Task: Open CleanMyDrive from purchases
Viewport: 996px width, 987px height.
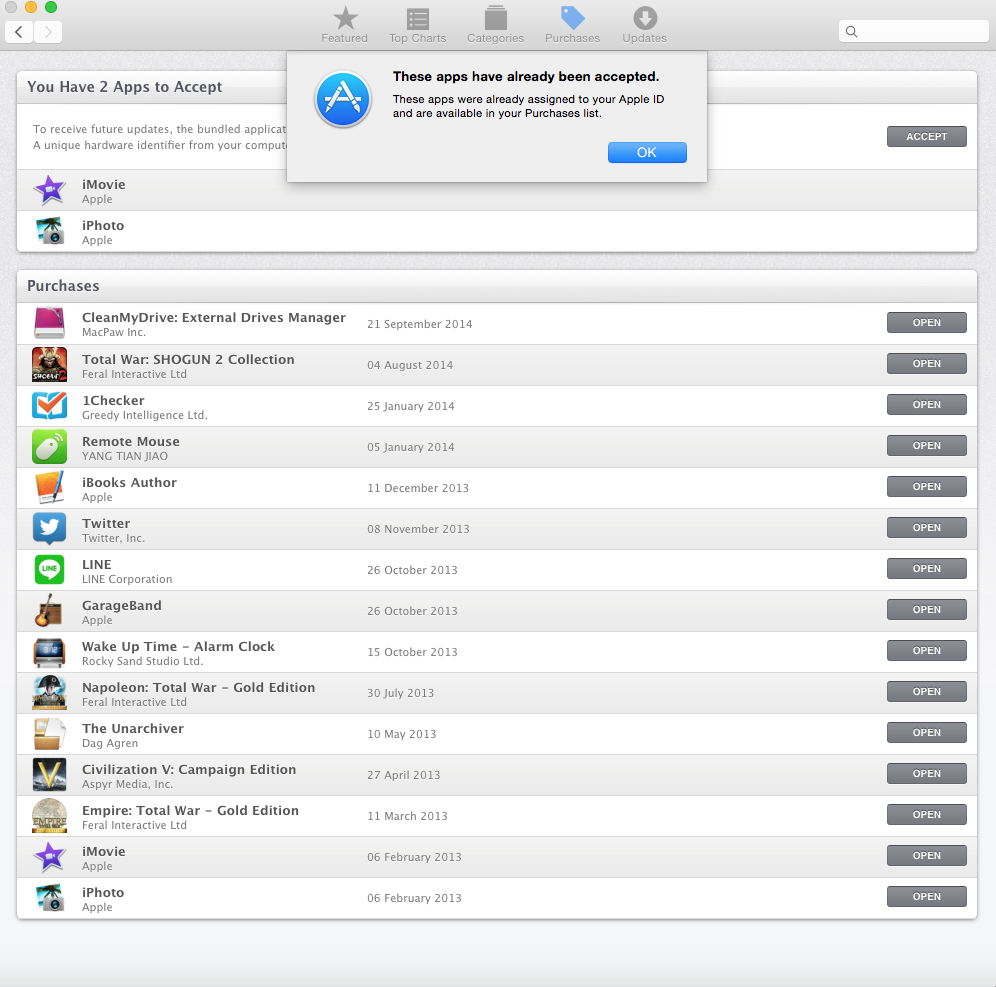Action: pyautogui.click(x=926, y=323)
